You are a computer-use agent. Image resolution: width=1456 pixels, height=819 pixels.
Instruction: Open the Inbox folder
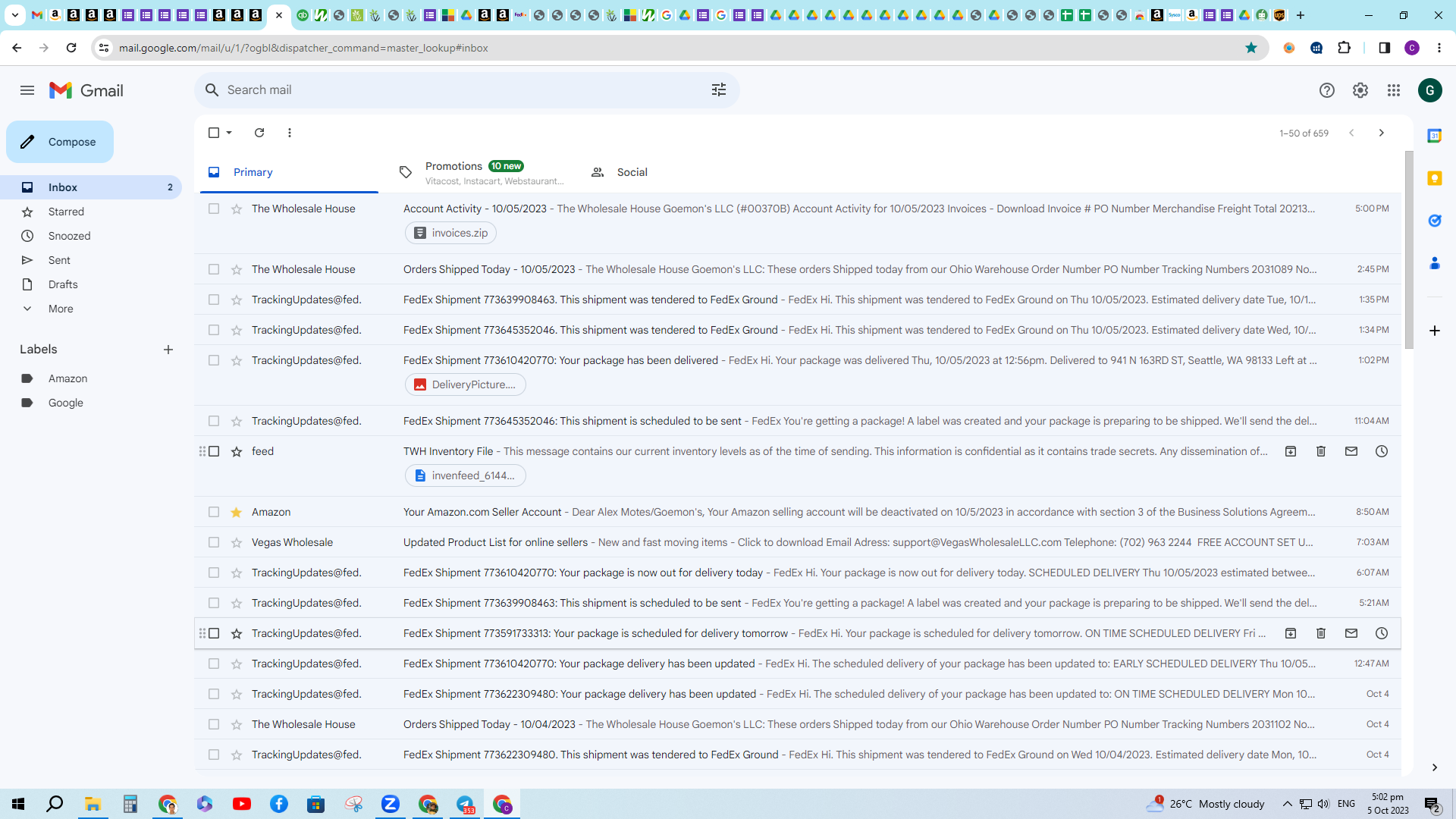(x=91, y=187)
